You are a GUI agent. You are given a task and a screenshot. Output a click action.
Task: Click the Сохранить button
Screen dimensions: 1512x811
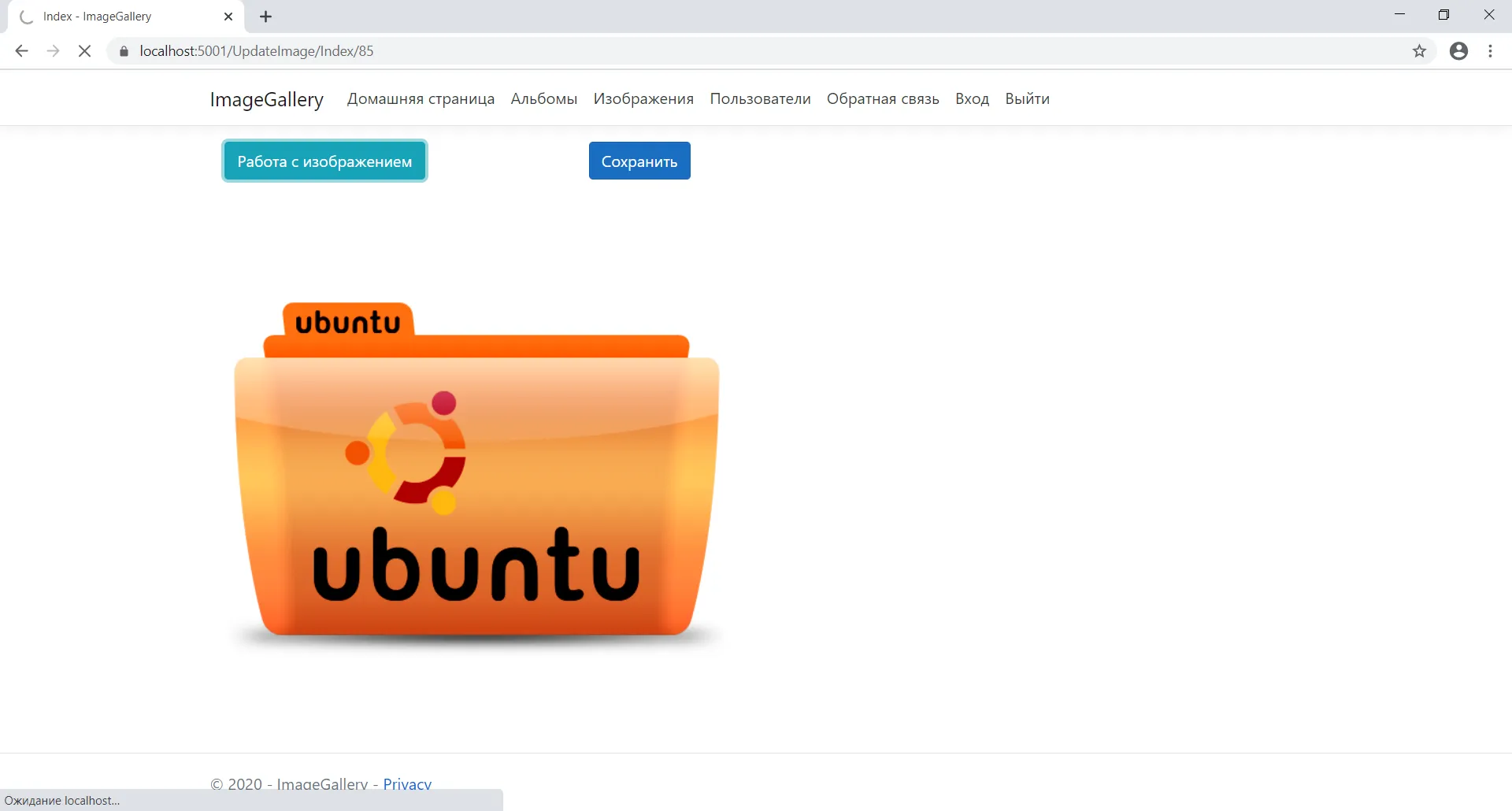coord(639,161)
